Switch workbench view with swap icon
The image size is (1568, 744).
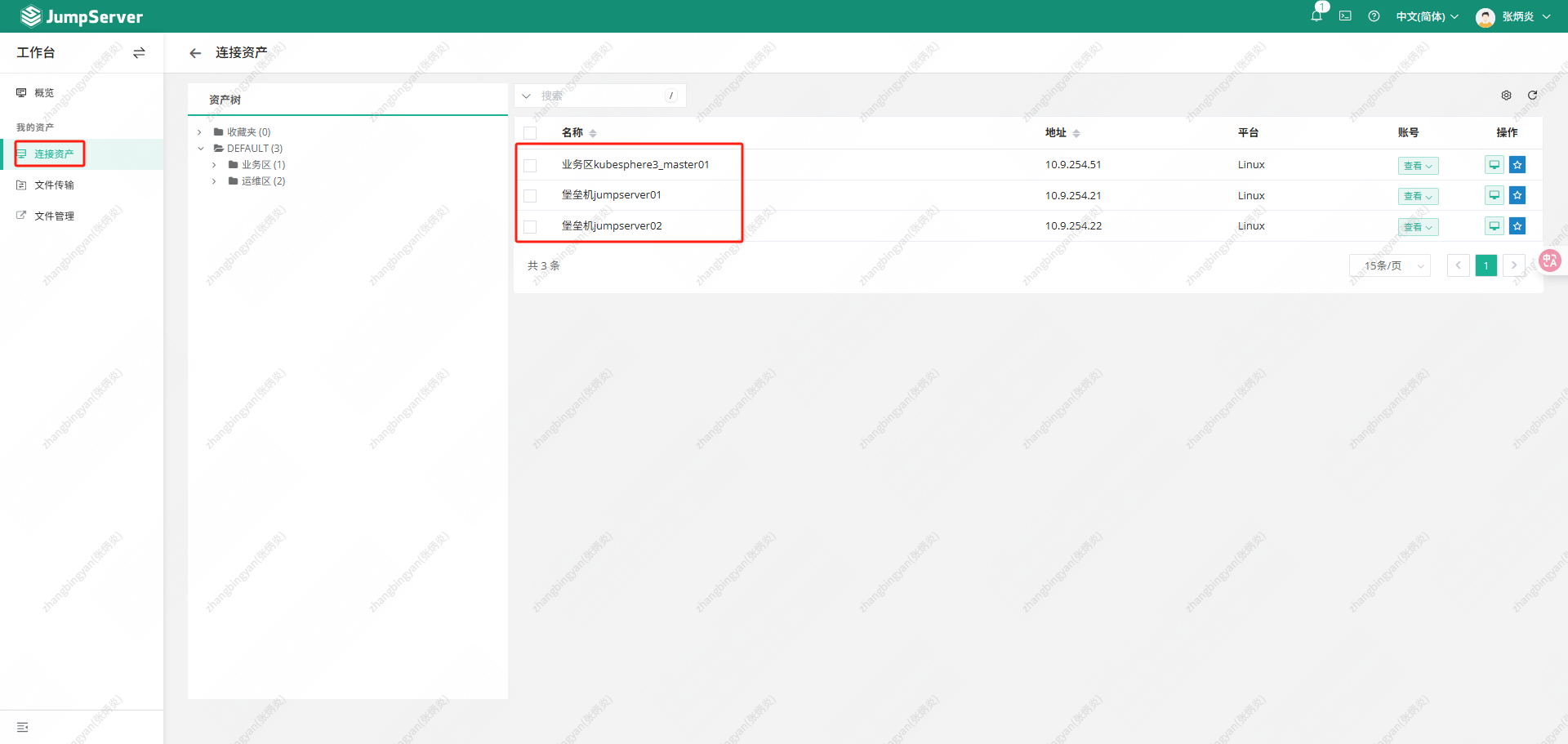[139, 52]
